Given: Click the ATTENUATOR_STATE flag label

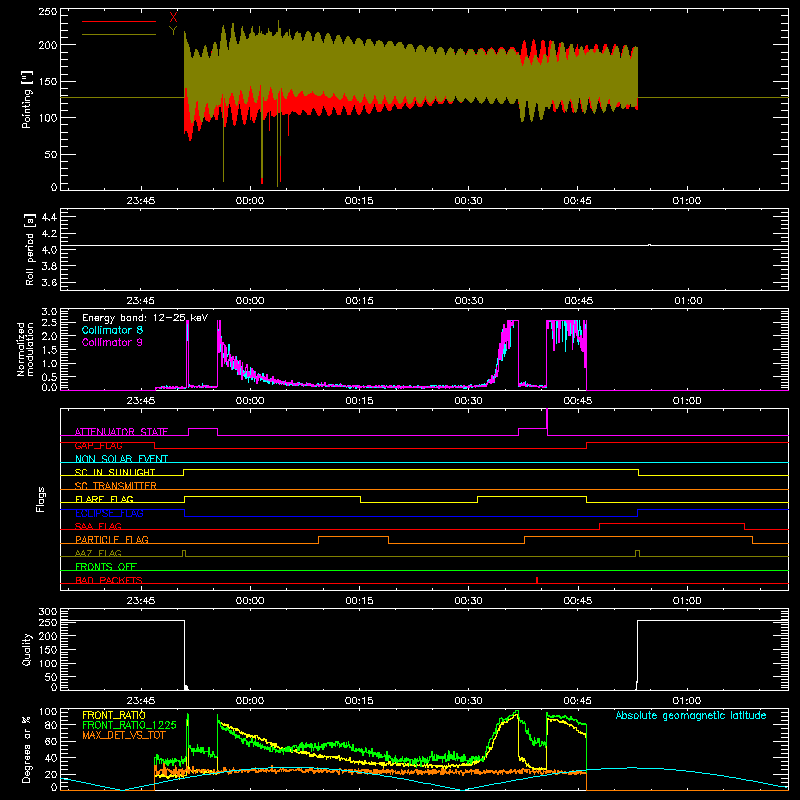Looking at the screenshot, I should (121, 432).
